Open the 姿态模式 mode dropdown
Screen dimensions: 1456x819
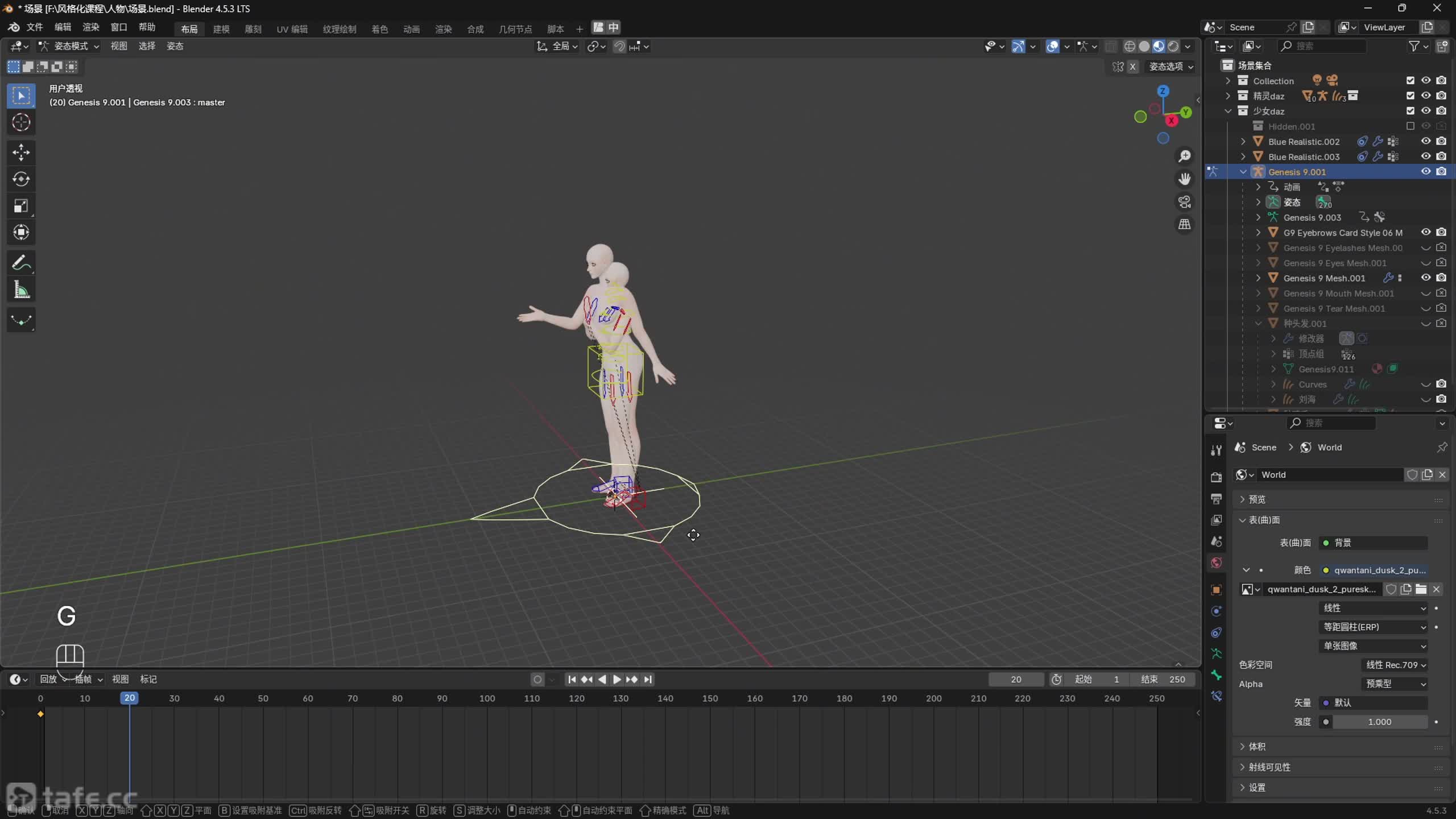pos(69,46)
